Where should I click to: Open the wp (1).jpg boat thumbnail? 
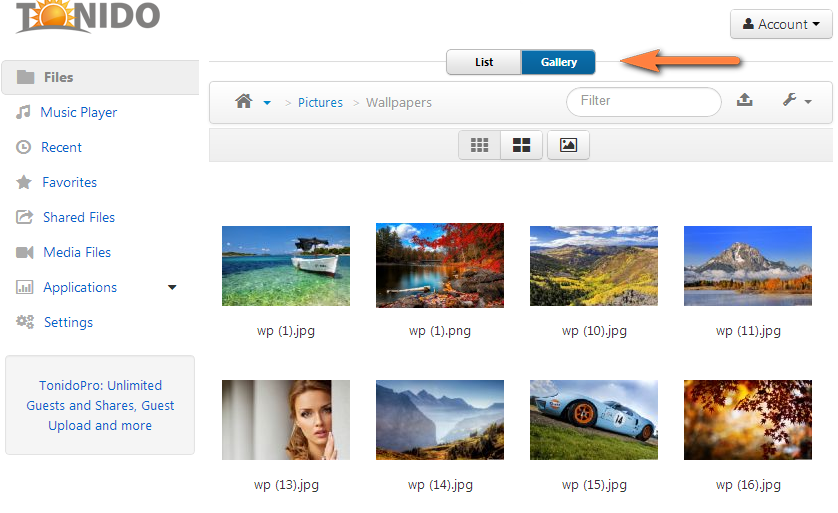pos(286,266)
